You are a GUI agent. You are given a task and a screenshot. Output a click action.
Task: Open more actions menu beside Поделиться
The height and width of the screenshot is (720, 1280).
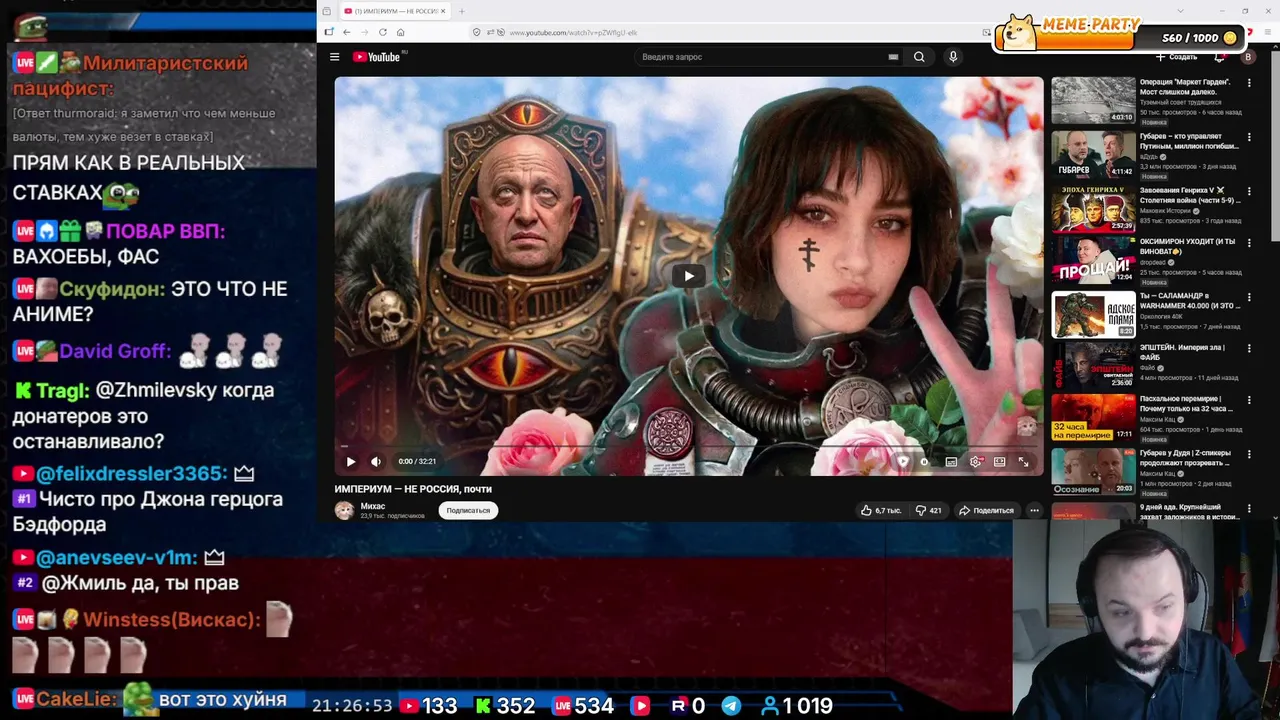pyautogui.click(x=1034, y=510)
